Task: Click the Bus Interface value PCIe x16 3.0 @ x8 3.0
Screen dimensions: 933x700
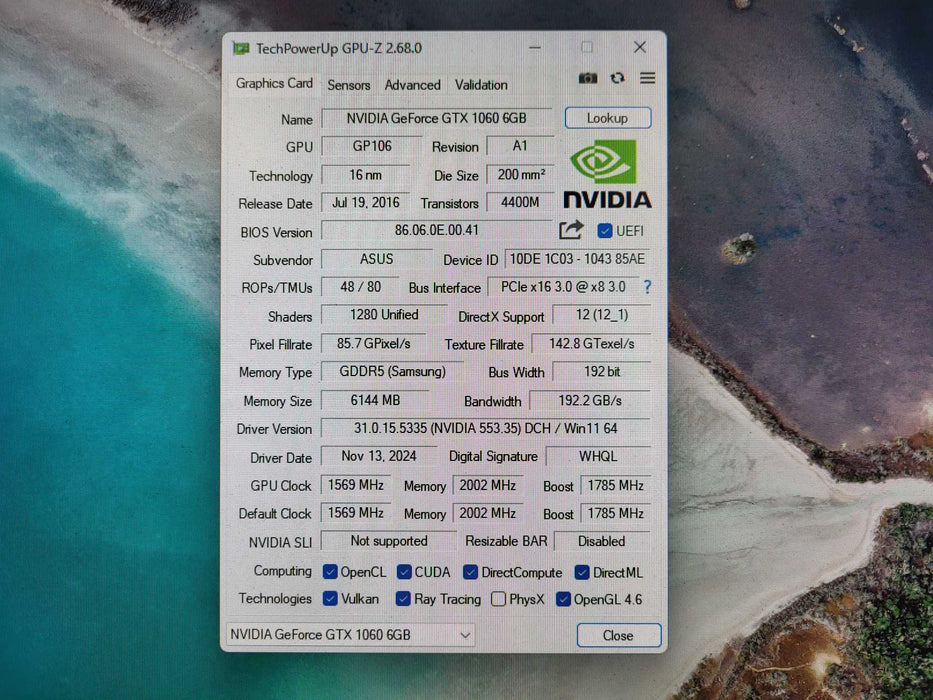Action: click(x=563, y=287)
